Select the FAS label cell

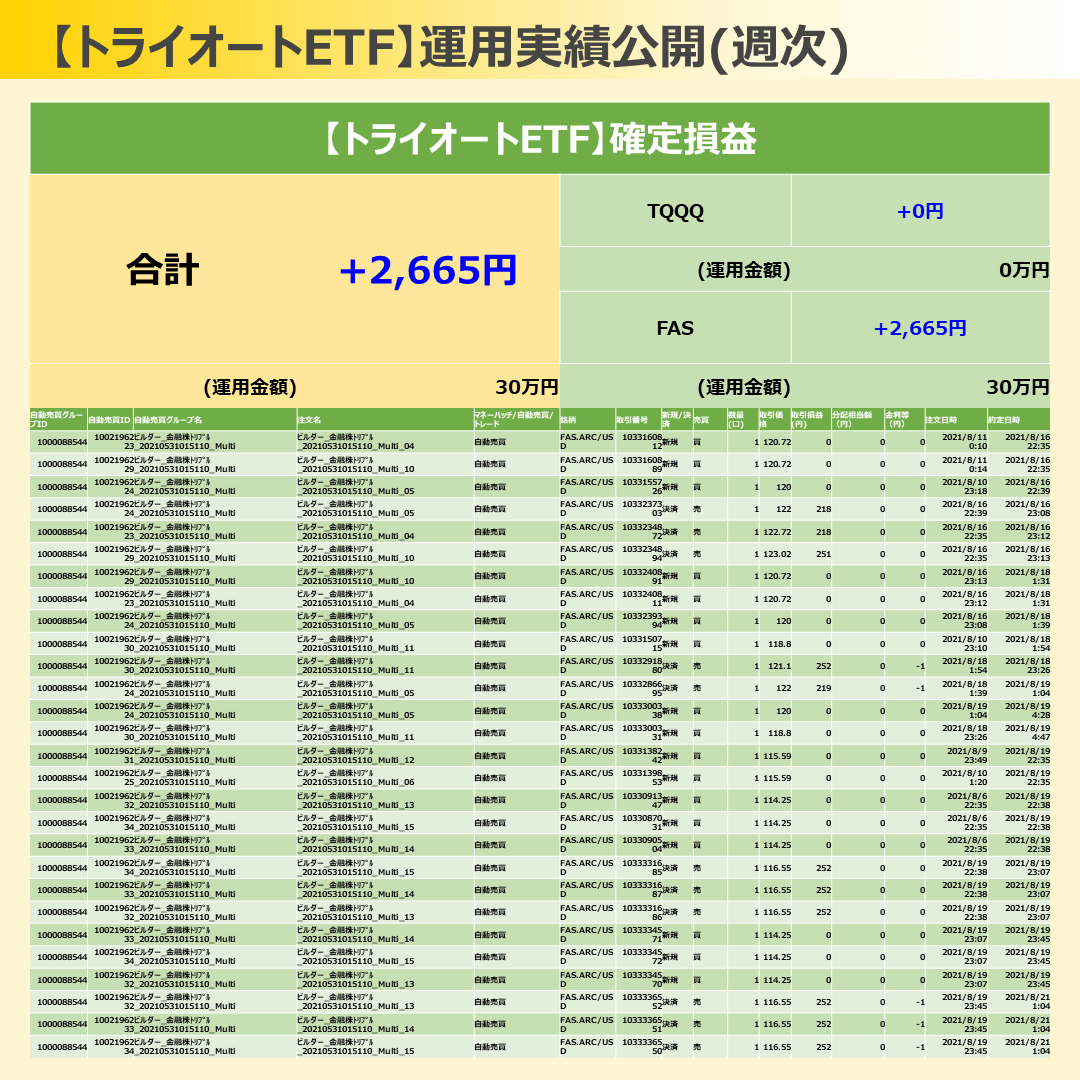coord(676,328)
